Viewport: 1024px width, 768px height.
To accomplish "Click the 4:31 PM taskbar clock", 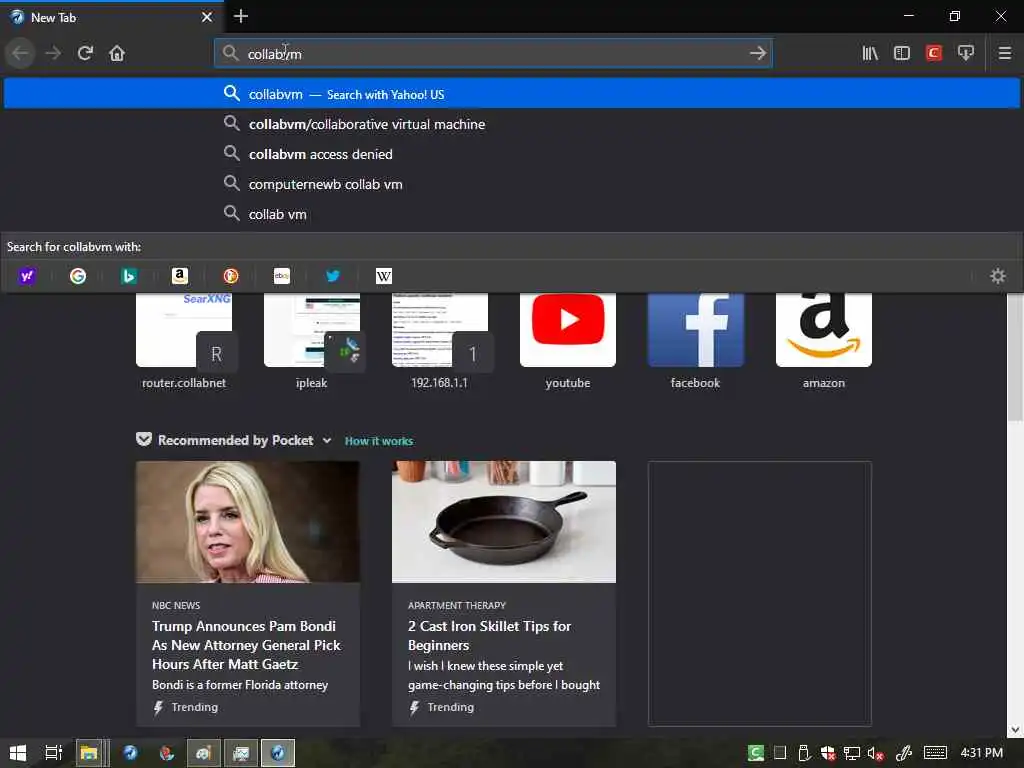I will point(982,753).
